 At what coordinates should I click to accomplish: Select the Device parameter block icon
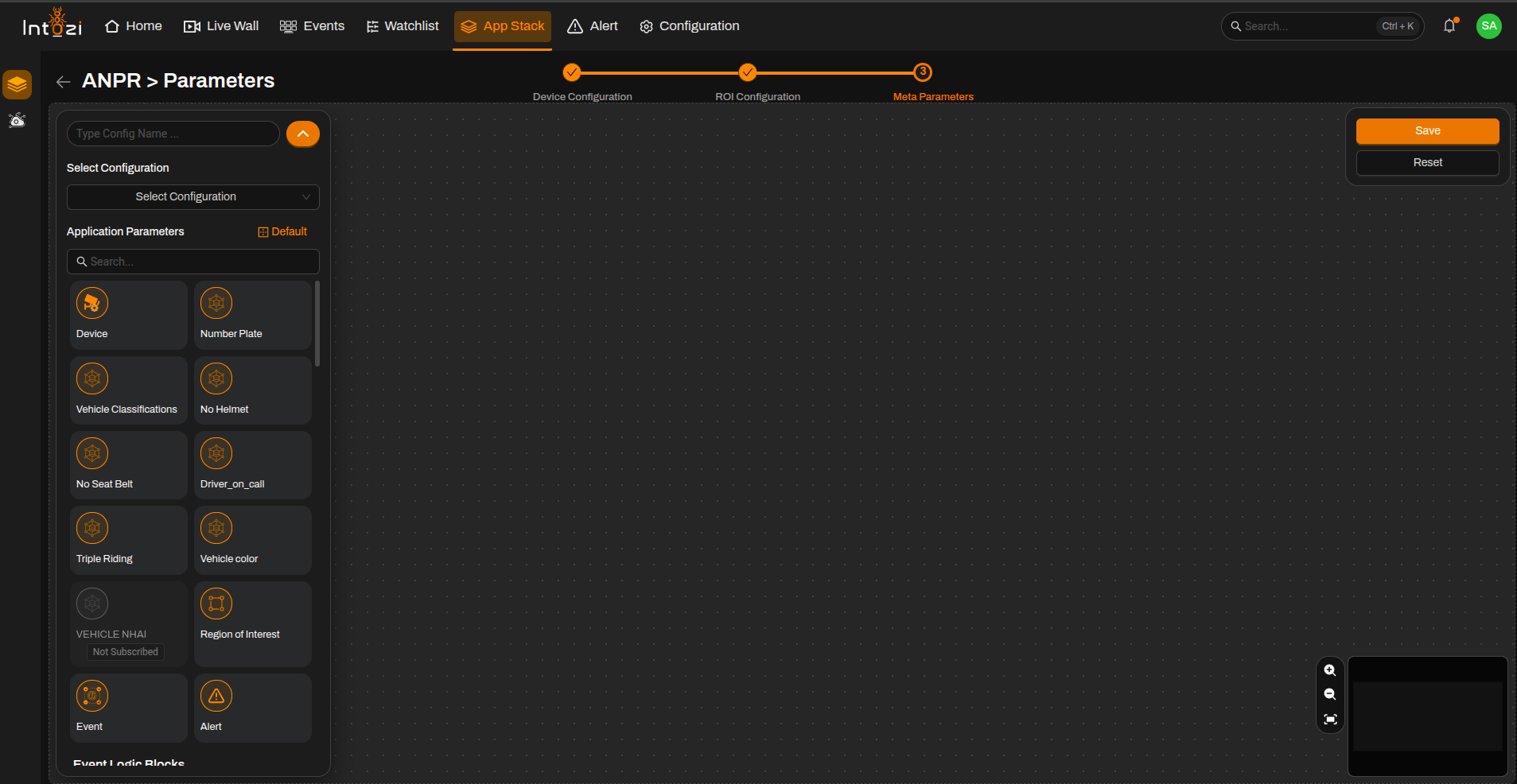[92, 303]
